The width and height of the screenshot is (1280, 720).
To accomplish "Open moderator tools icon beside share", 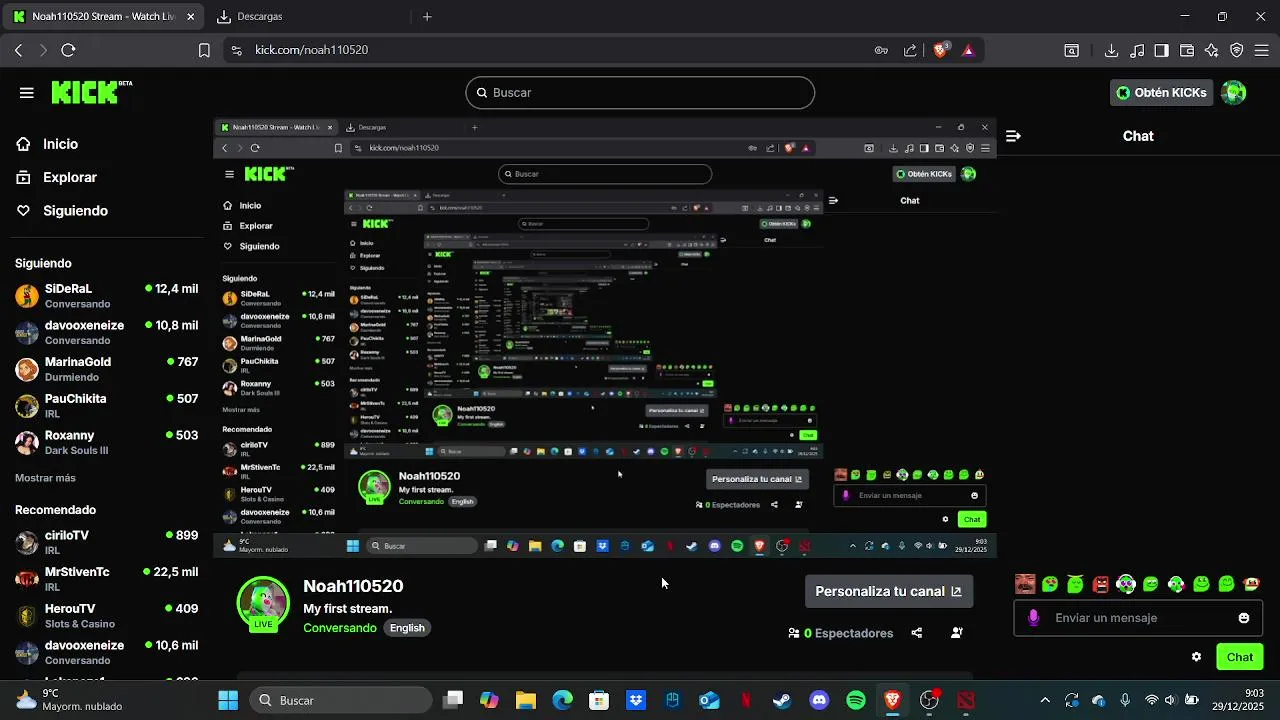I will click(x=957, y=633).
